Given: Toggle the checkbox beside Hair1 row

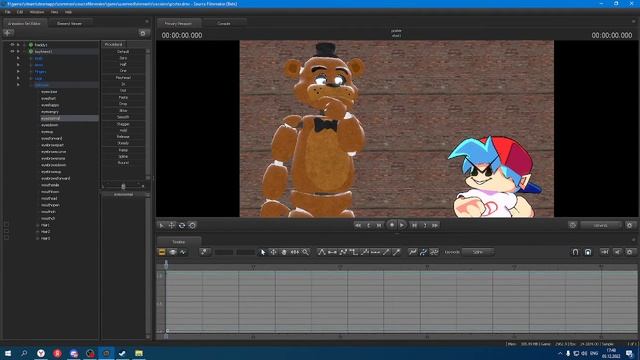Looking at the screenshot, I should coord(6,225).
